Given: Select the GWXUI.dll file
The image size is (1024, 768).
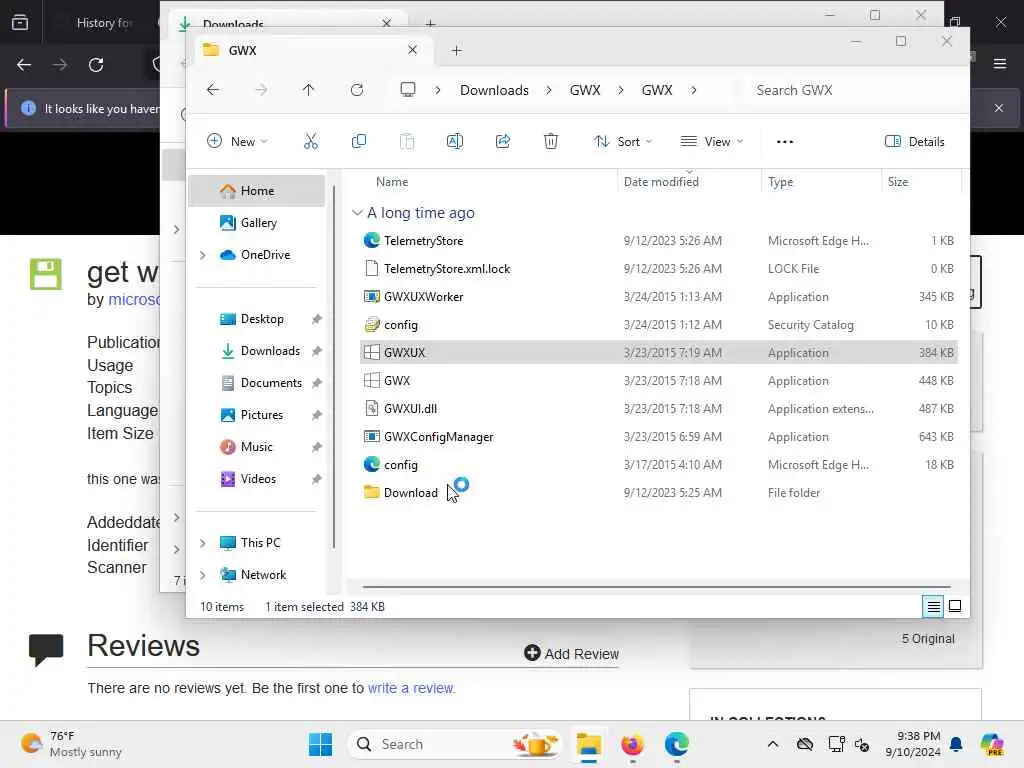Looking at the screenshot, I should tap(658, 409).
